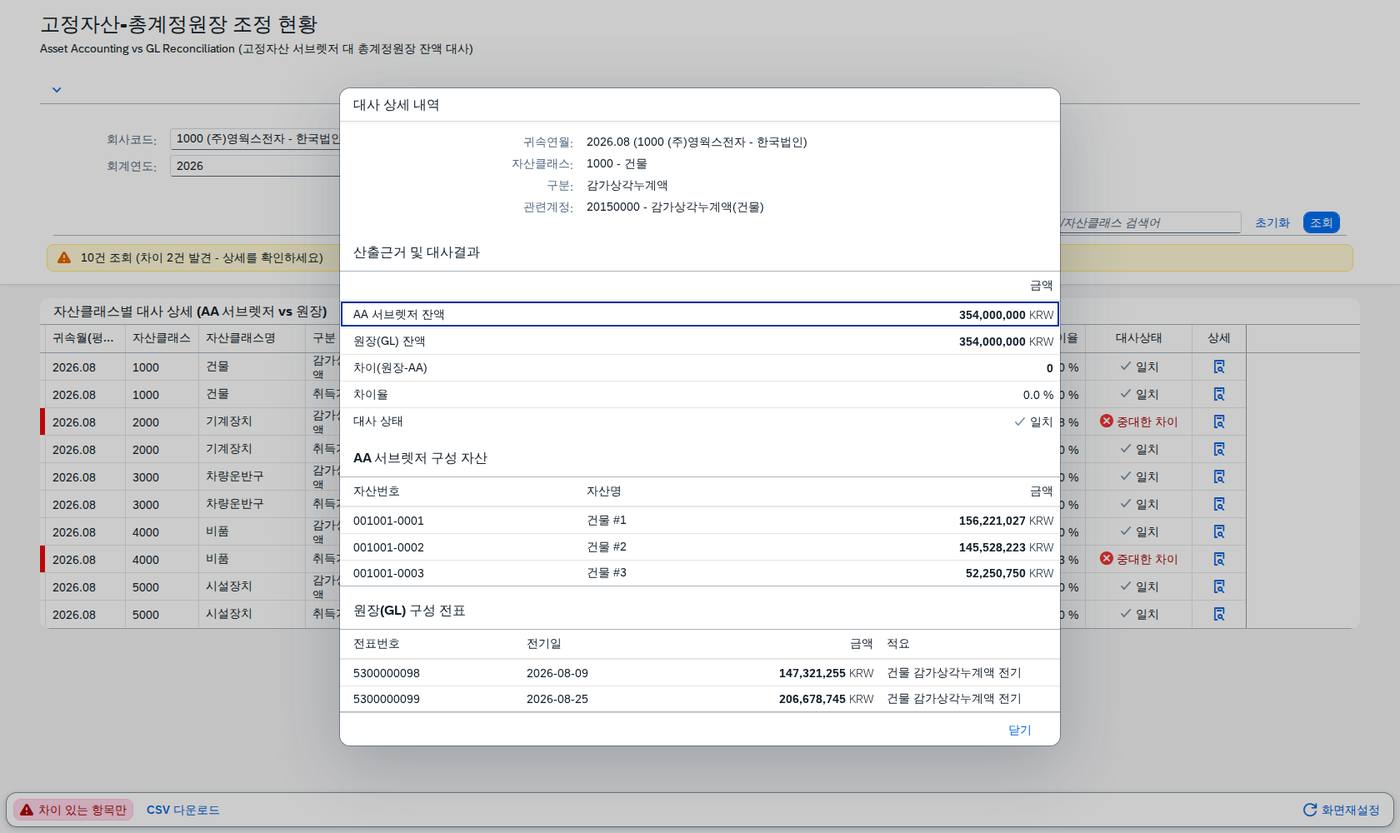Click the 대사상태 column header
1400x833 pixels.
tap(1138, 338)
